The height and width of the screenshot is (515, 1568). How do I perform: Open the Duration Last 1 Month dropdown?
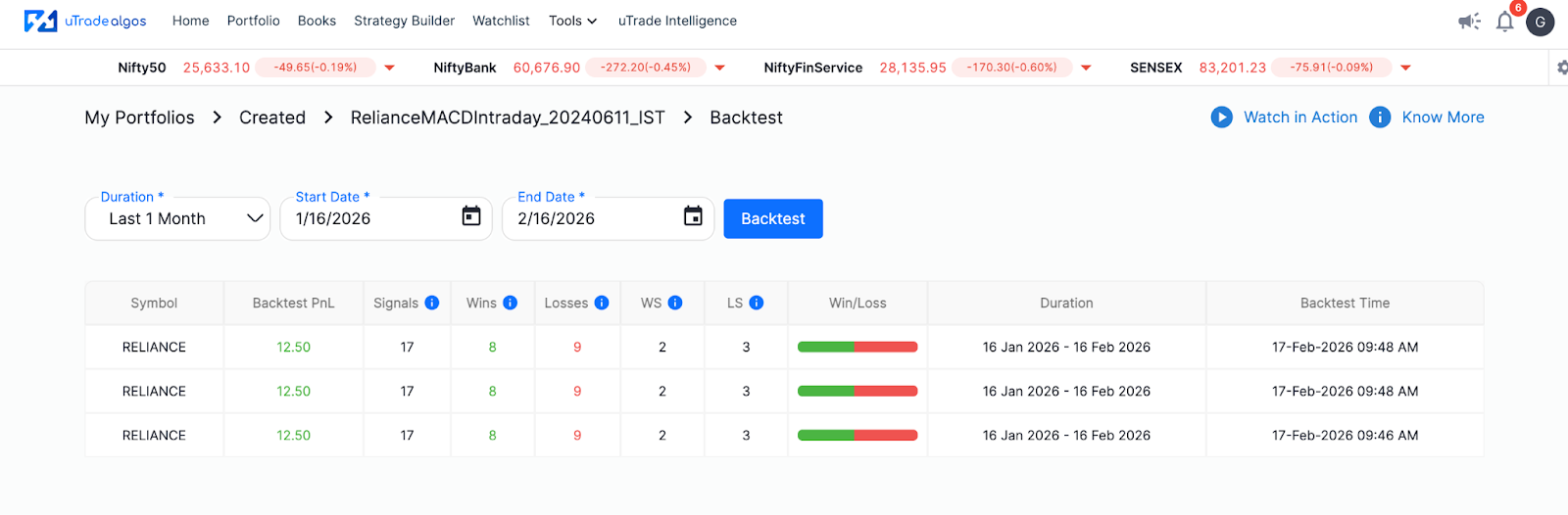pyautogui.click(x=177, y=218)
